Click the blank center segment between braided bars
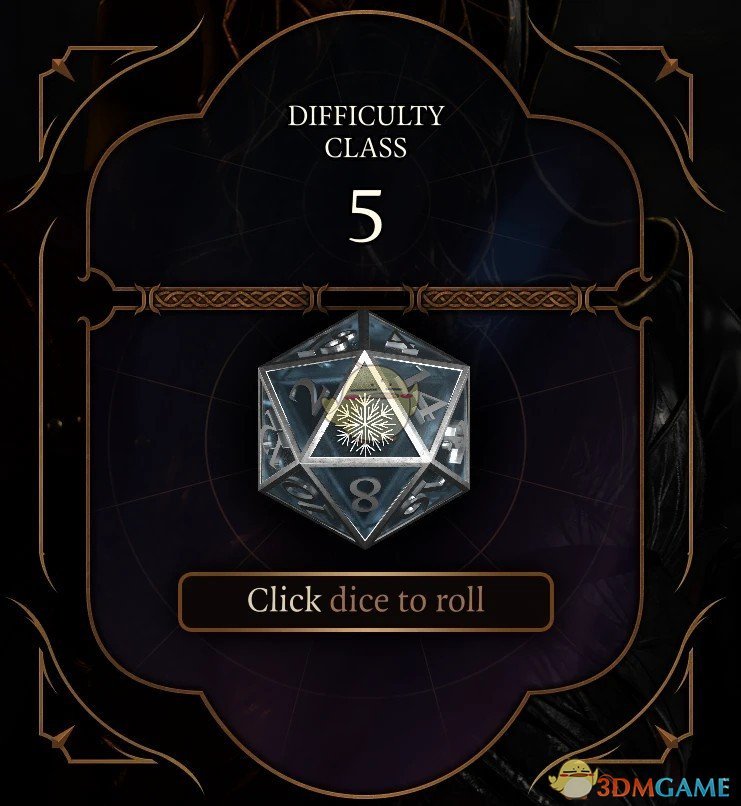Viewport: 741px width, 806px height. click(365, 299)
